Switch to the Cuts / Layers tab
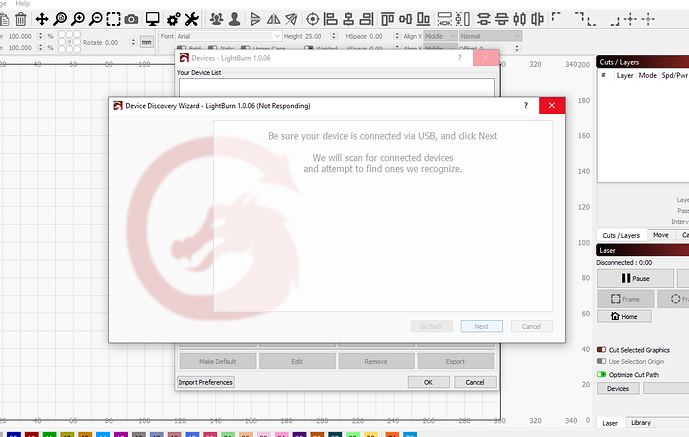The image size is (689, 437). [621, 235]
